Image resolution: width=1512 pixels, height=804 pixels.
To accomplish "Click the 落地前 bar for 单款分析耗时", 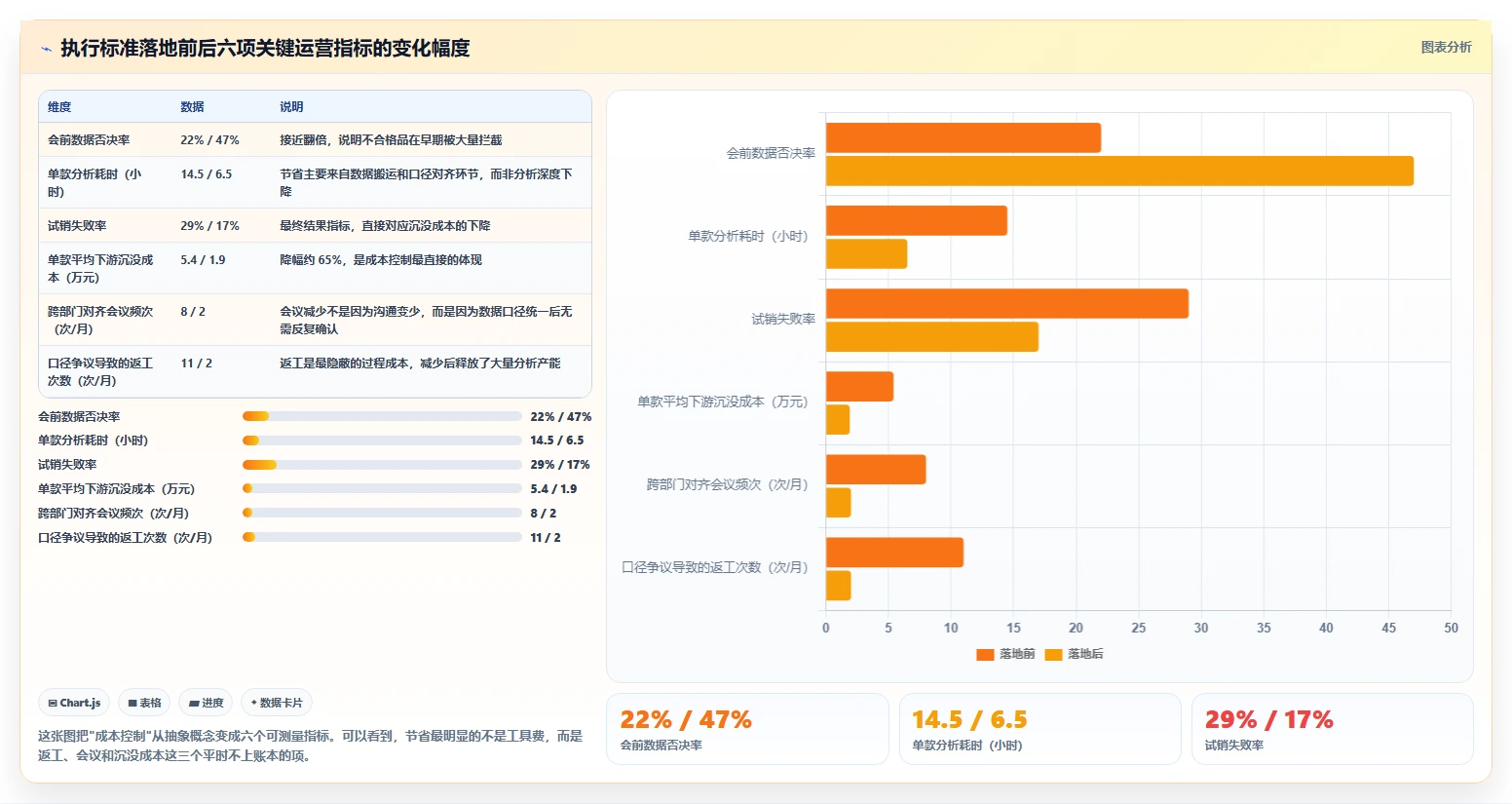I will (x=917, y=220).
